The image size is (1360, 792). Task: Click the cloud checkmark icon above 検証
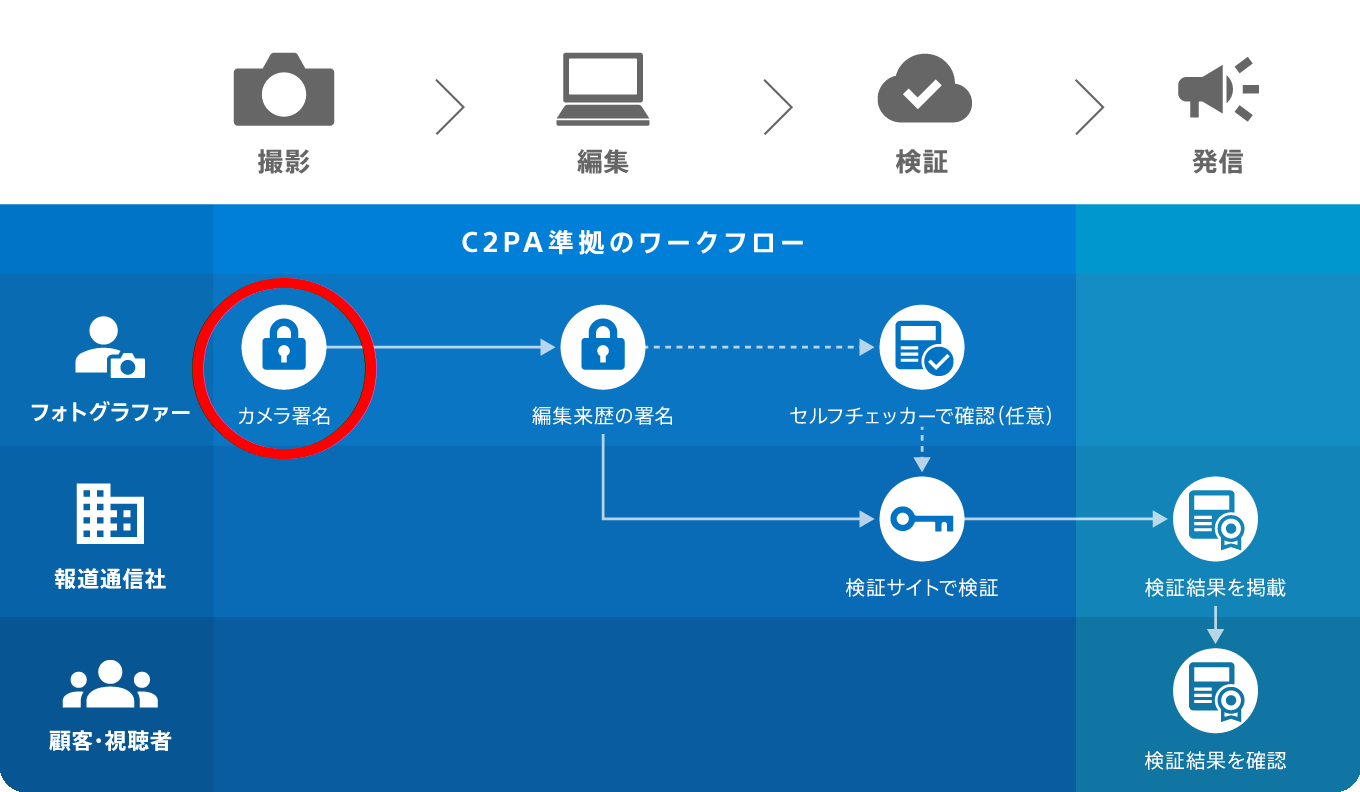click(924, 90)
